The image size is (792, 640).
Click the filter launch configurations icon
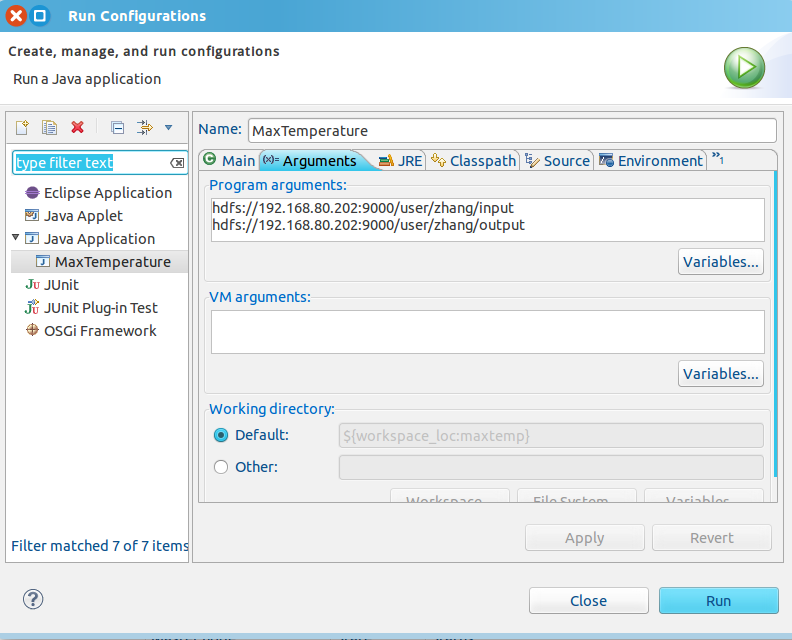click(x=144, y=127)
